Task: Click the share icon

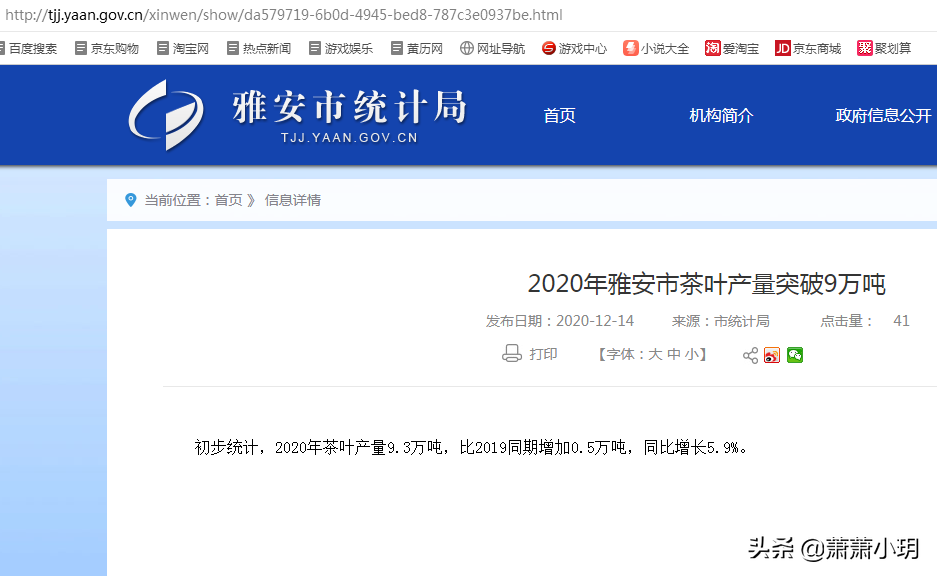Action: click(751, 355)
